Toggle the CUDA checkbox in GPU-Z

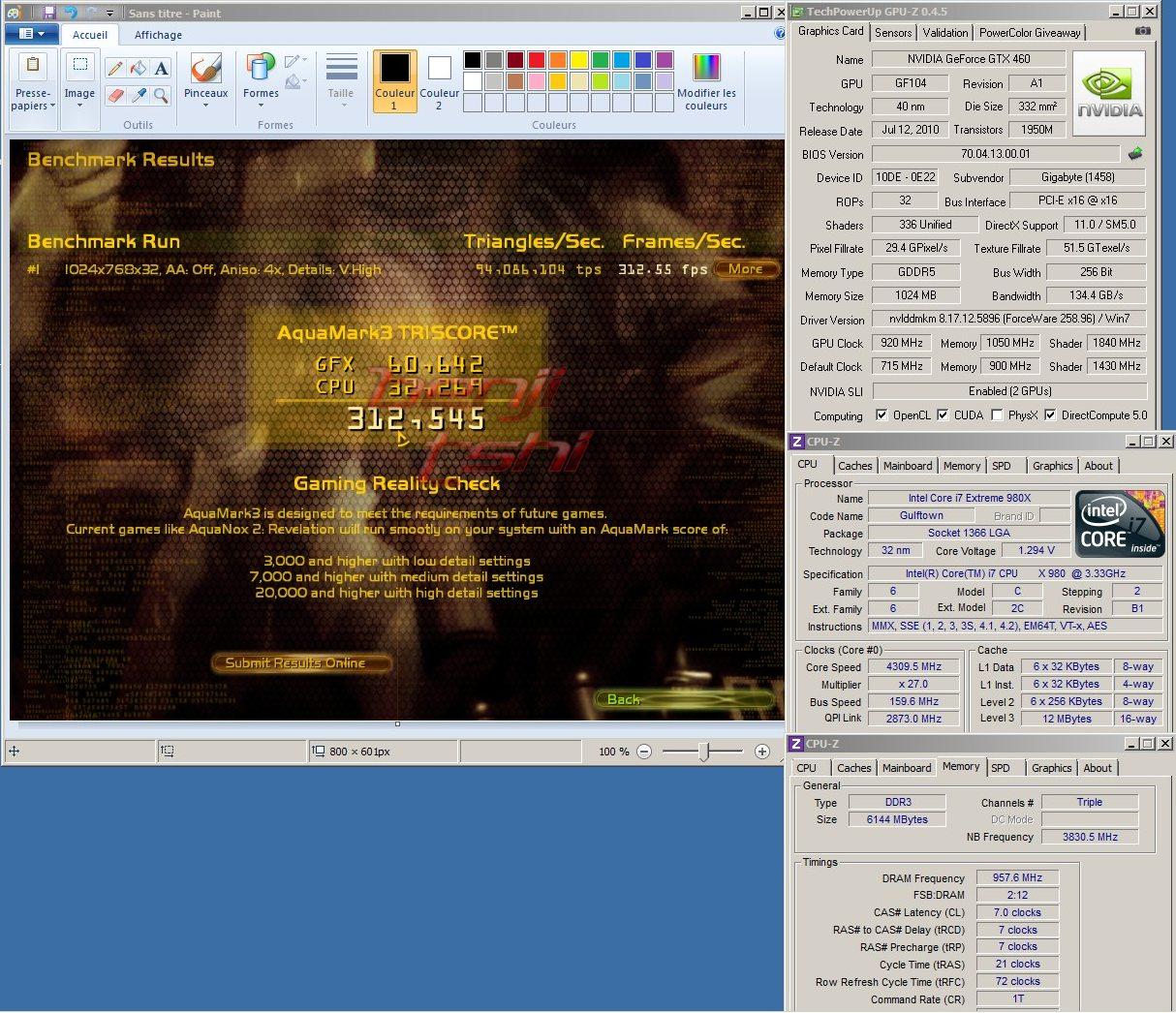pyautogui.click(x=943, y=414)
